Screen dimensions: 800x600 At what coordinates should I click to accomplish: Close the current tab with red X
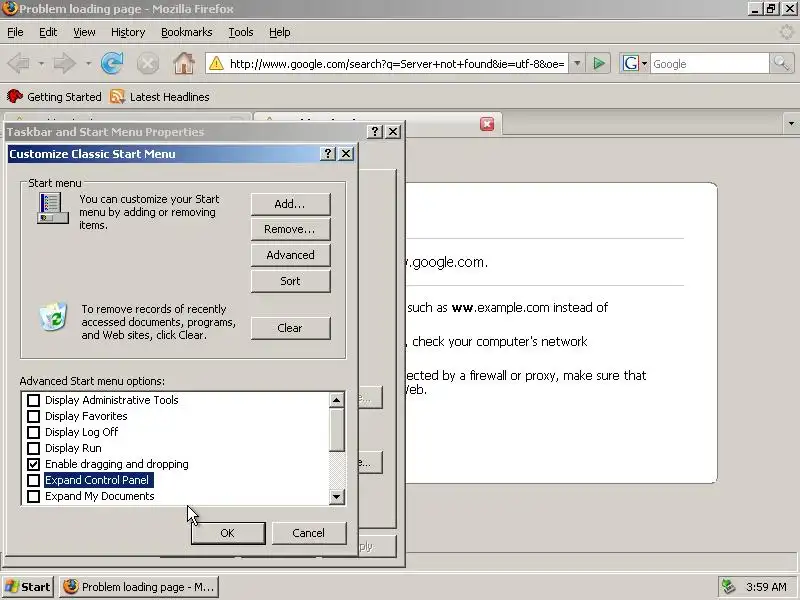(487, 124)
